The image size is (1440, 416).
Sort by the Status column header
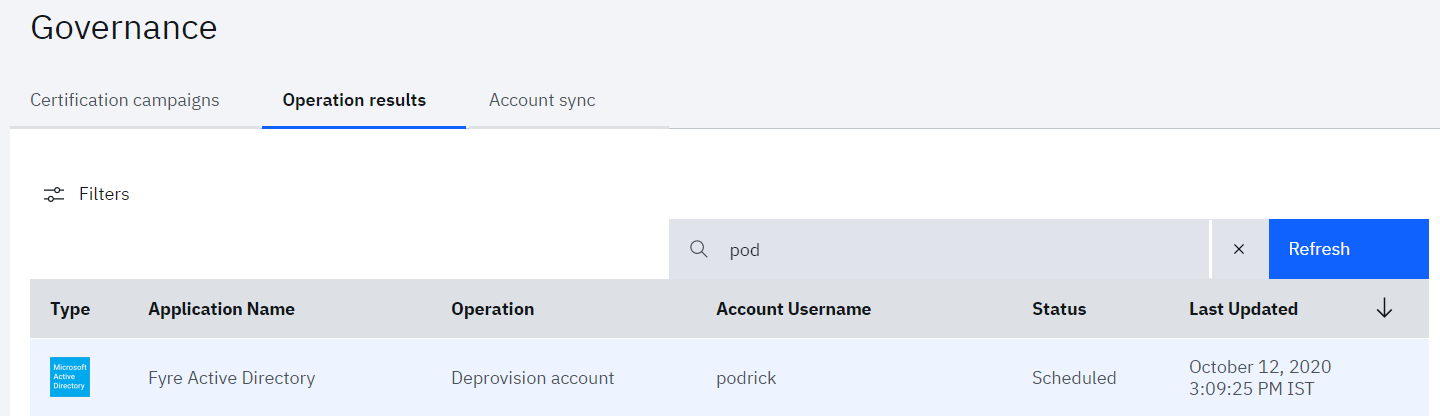click(x=1059, y=309)
